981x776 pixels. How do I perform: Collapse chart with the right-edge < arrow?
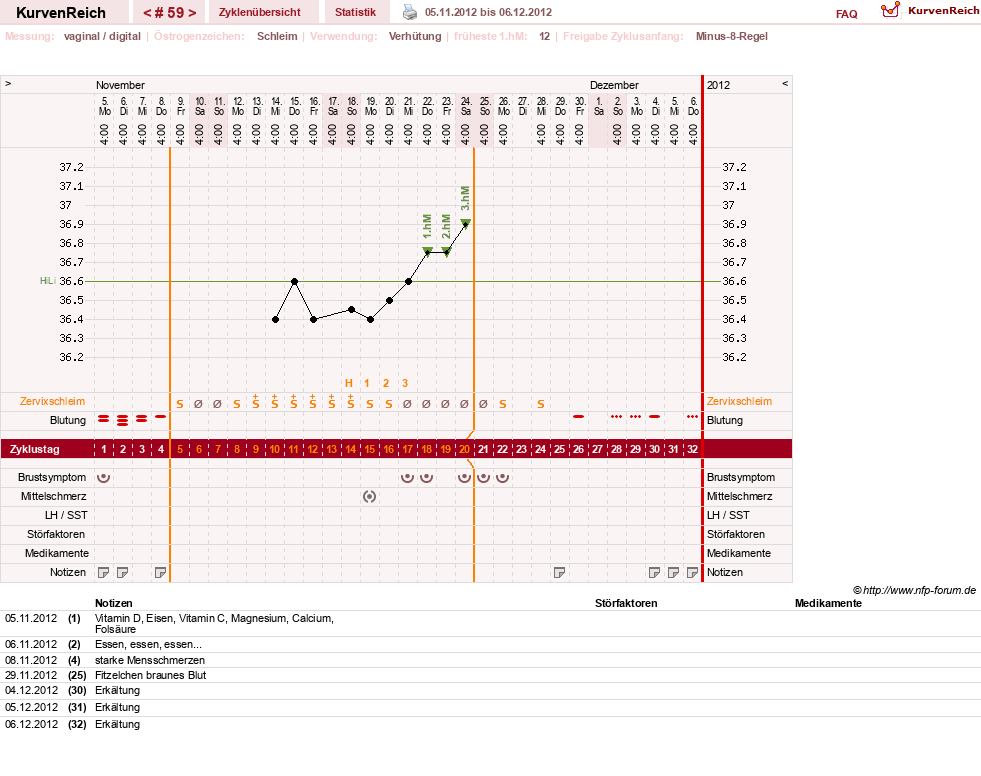pos(785,83)
